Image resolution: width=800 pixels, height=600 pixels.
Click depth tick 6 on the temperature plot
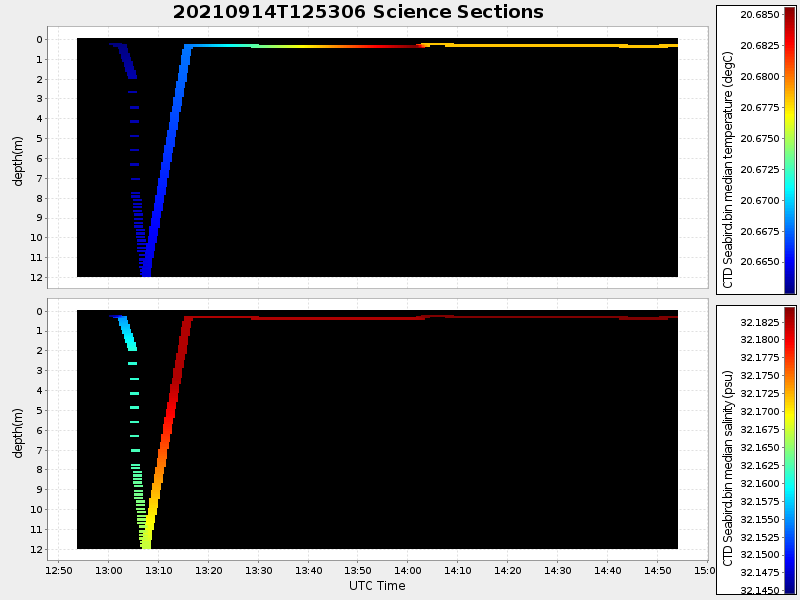coord(39,159)
